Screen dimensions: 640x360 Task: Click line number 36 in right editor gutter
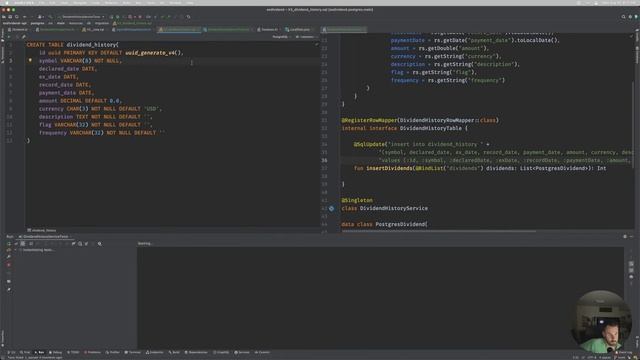point(324,160)
